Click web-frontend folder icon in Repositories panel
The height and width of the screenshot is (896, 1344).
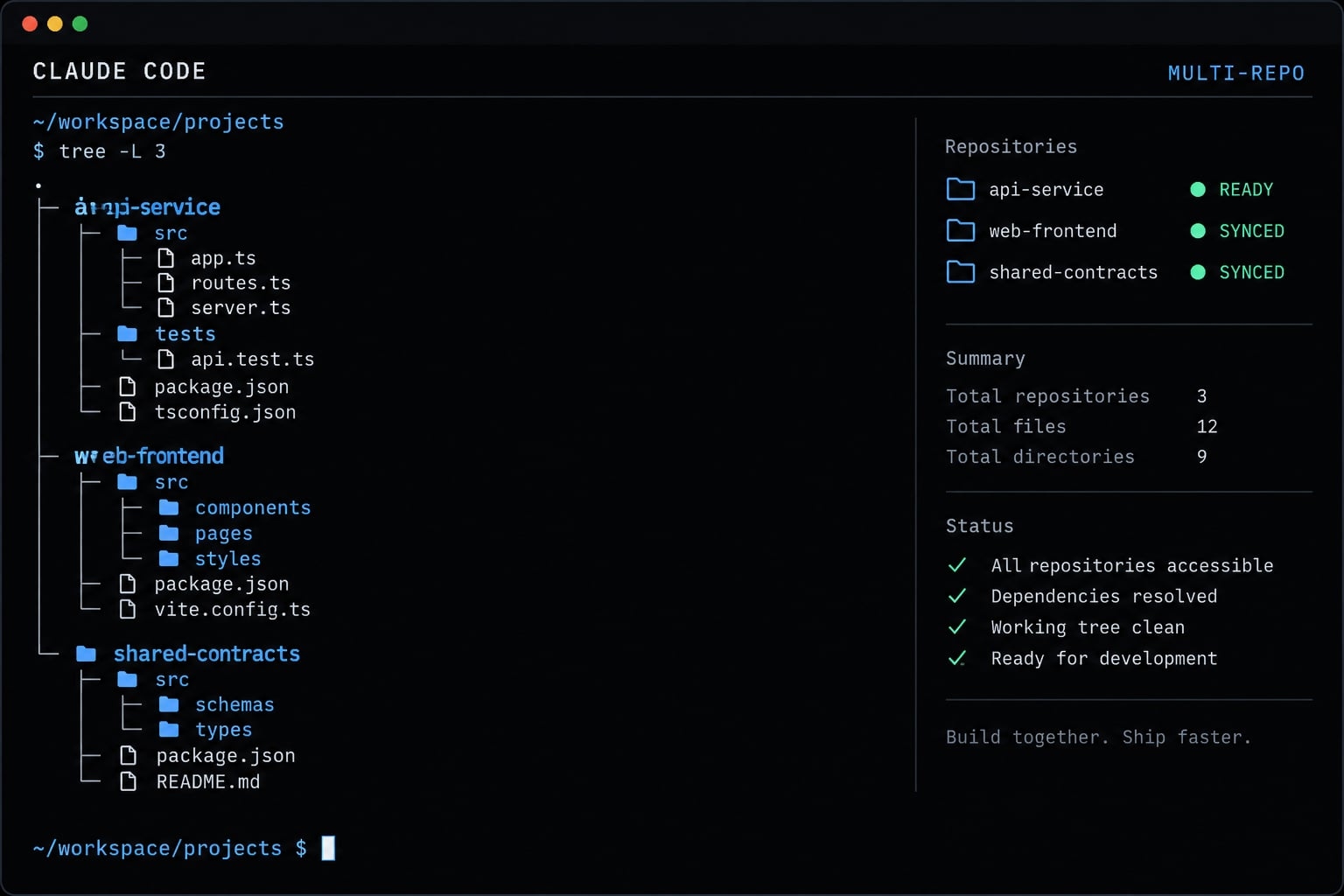coord(961,230)
